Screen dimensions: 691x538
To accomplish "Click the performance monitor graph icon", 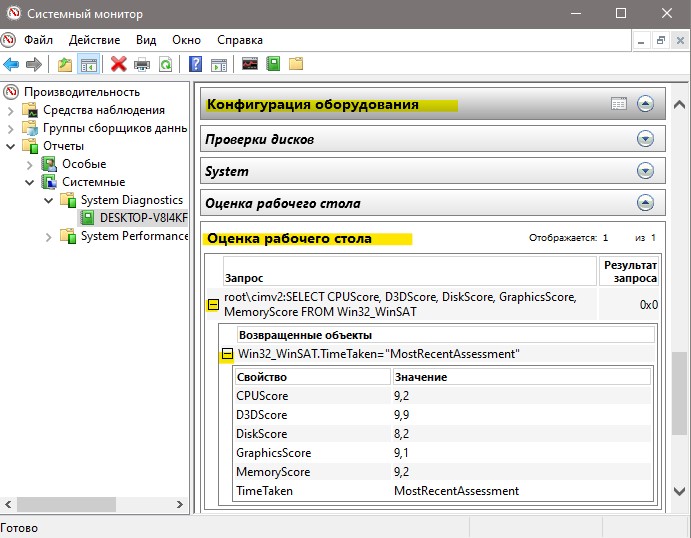I will coord(250,64).
